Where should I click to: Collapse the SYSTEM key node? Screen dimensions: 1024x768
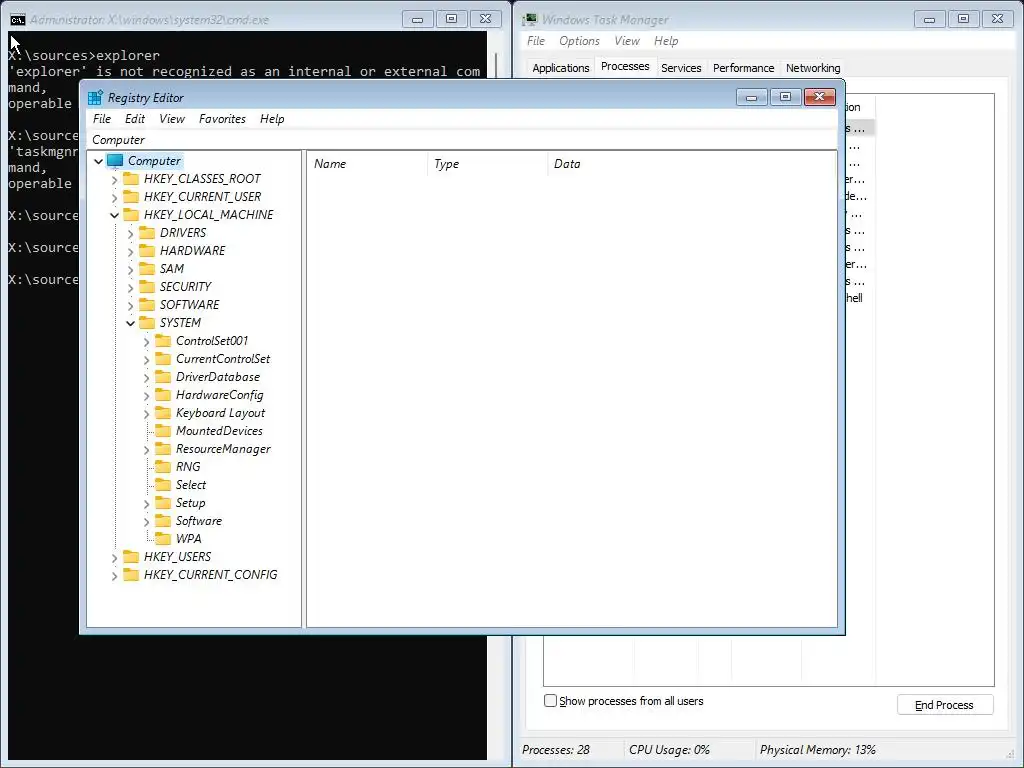131,323
